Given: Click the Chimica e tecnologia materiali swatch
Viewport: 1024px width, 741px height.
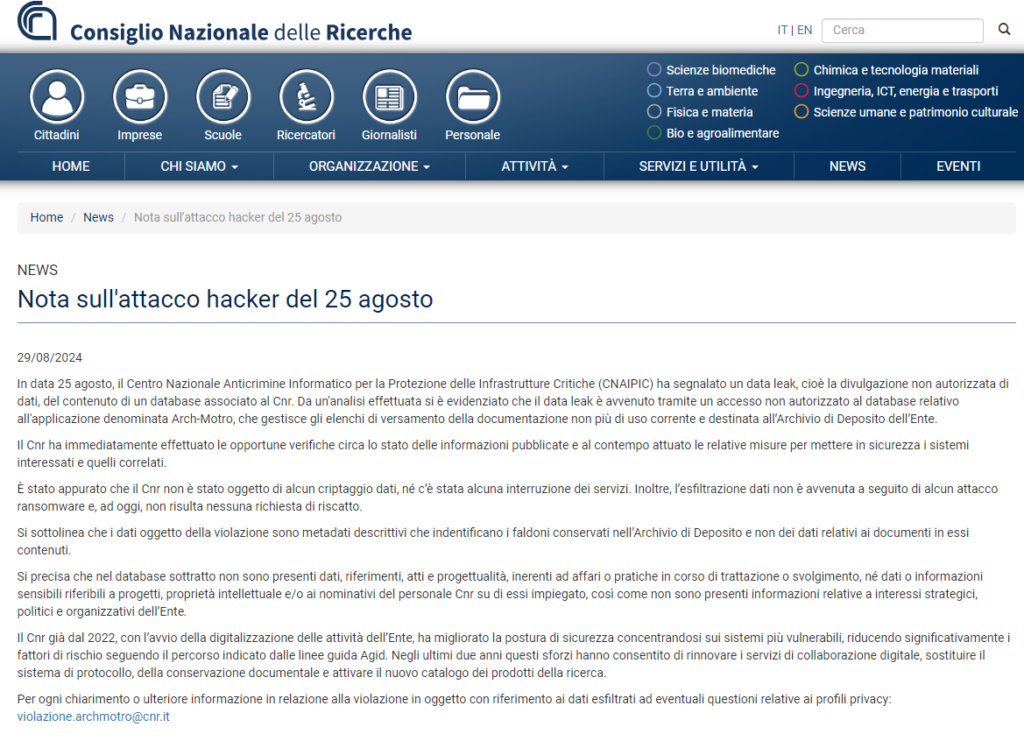Looking at the screenshot, I should coord(801,70).
